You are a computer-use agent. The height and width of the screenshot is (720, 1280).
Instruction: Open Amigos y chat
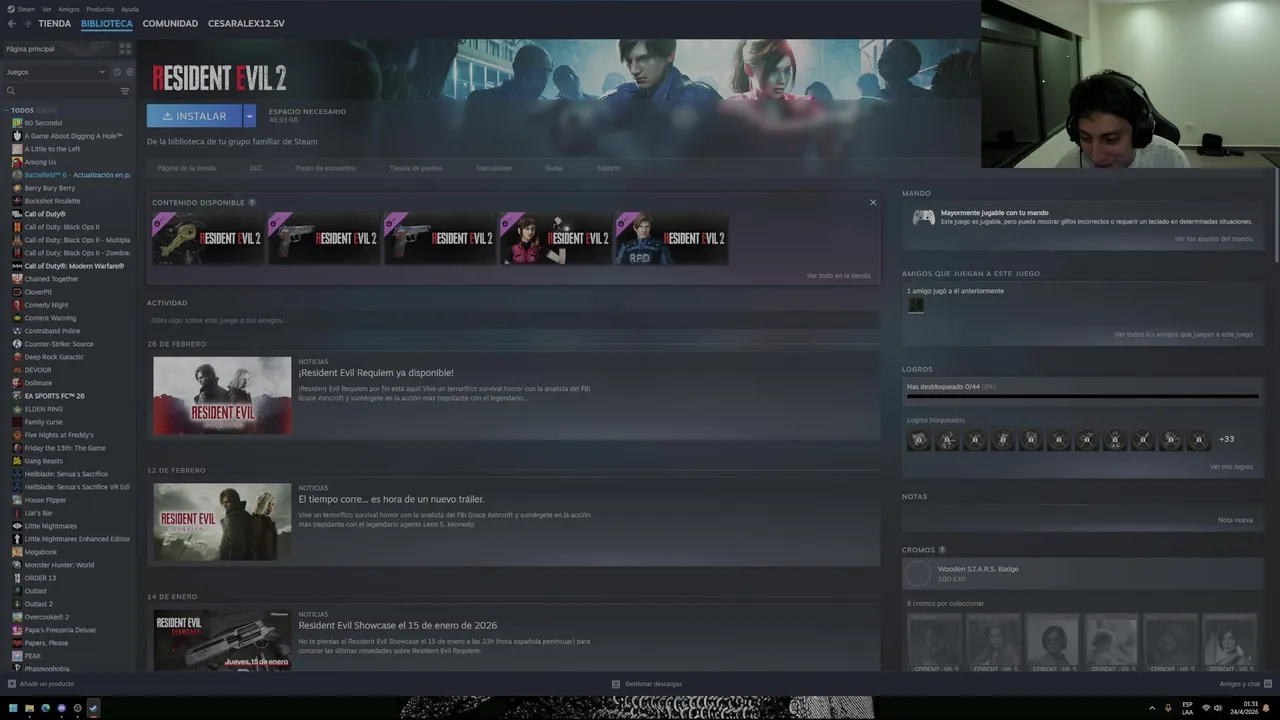click(x=1244, y=684)
